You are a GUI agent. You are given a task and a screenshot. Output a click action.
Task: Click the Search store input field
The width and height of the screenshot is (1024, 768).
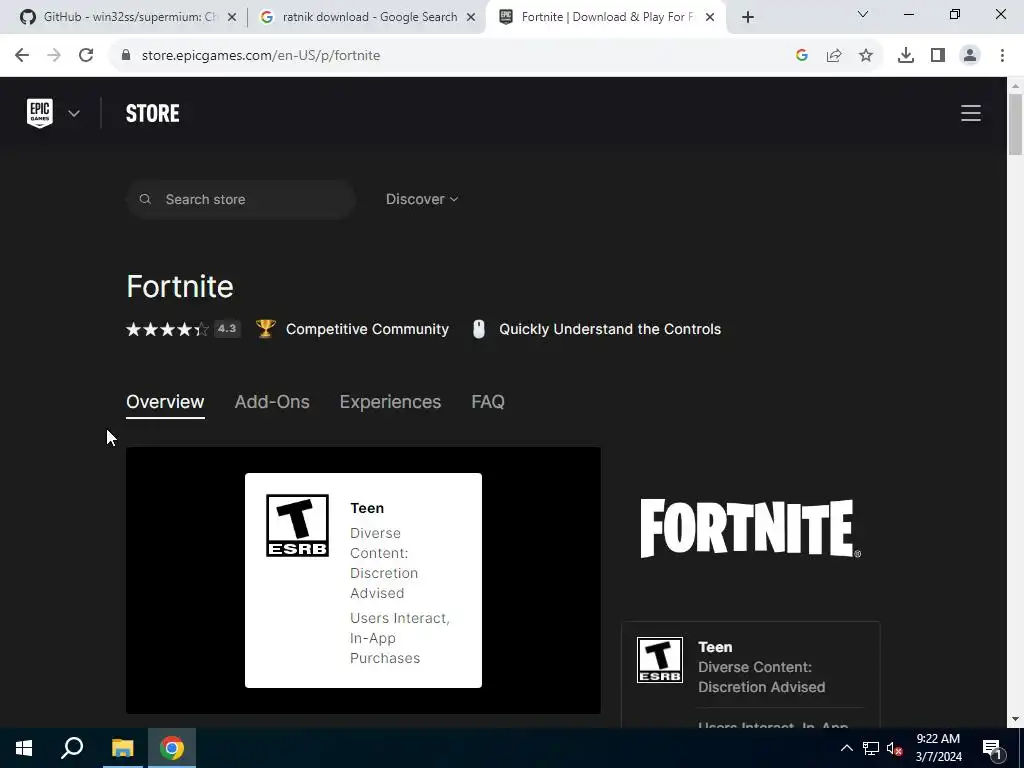point(241,199)
